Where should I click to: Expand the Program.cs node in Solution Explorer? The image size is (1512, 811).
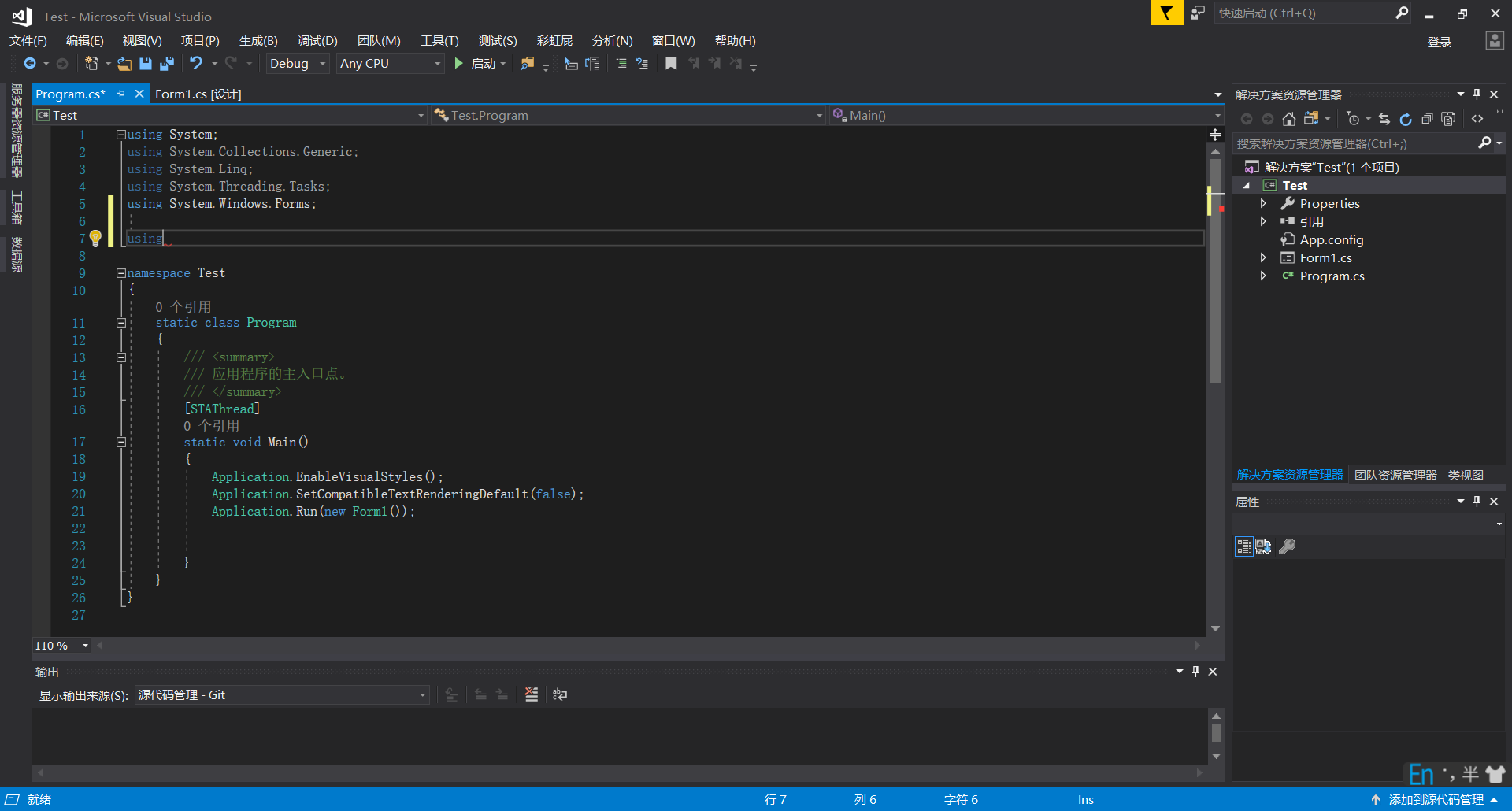[x=1263, y=276]
